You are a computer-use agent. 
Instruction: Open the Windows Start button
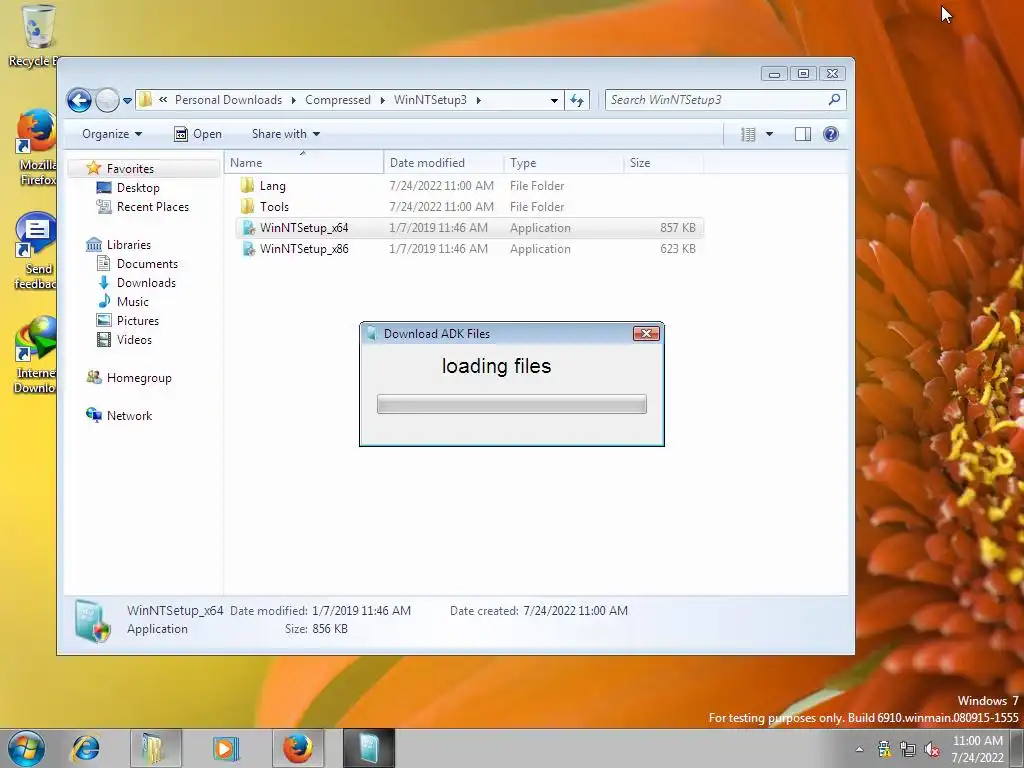(x=25, y=748)
